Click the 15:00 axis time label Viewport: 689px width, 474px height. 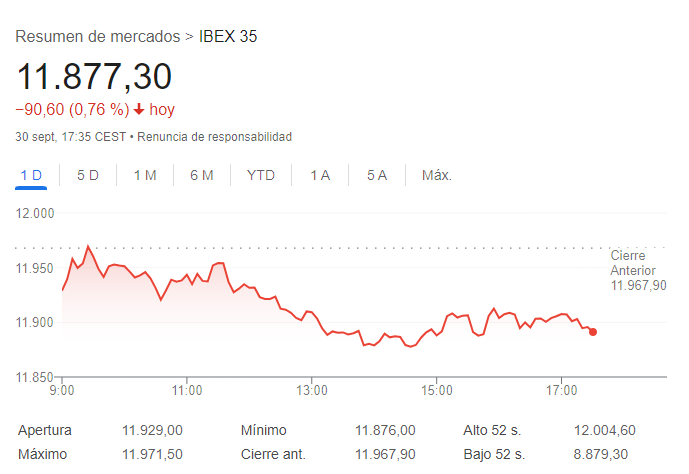click(x=436, y=391)
